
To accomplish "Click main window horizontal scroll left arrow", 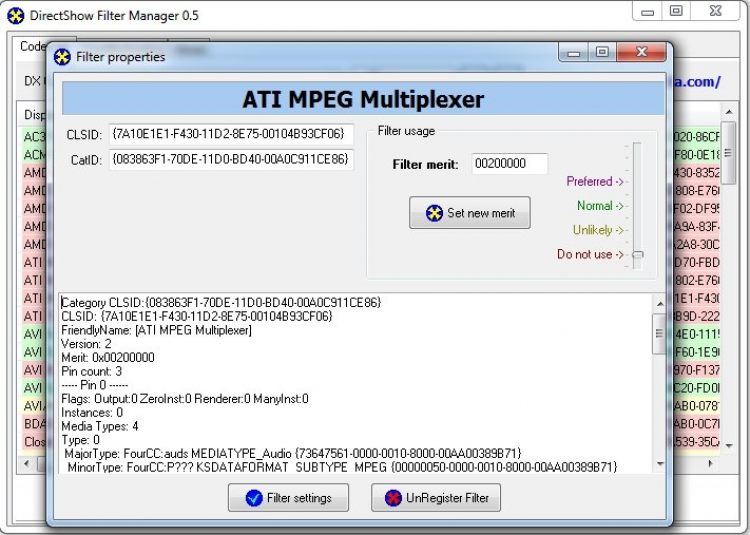I will 26,463.
